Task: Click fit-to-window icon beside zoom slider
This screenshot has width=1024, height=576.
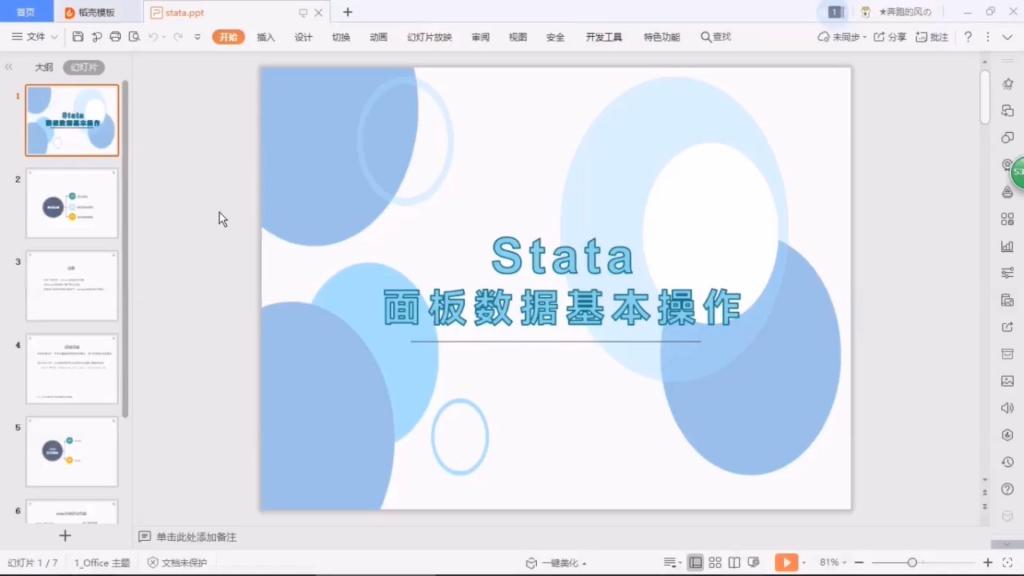Action: pyautogui.click(x=1008, y=563)
